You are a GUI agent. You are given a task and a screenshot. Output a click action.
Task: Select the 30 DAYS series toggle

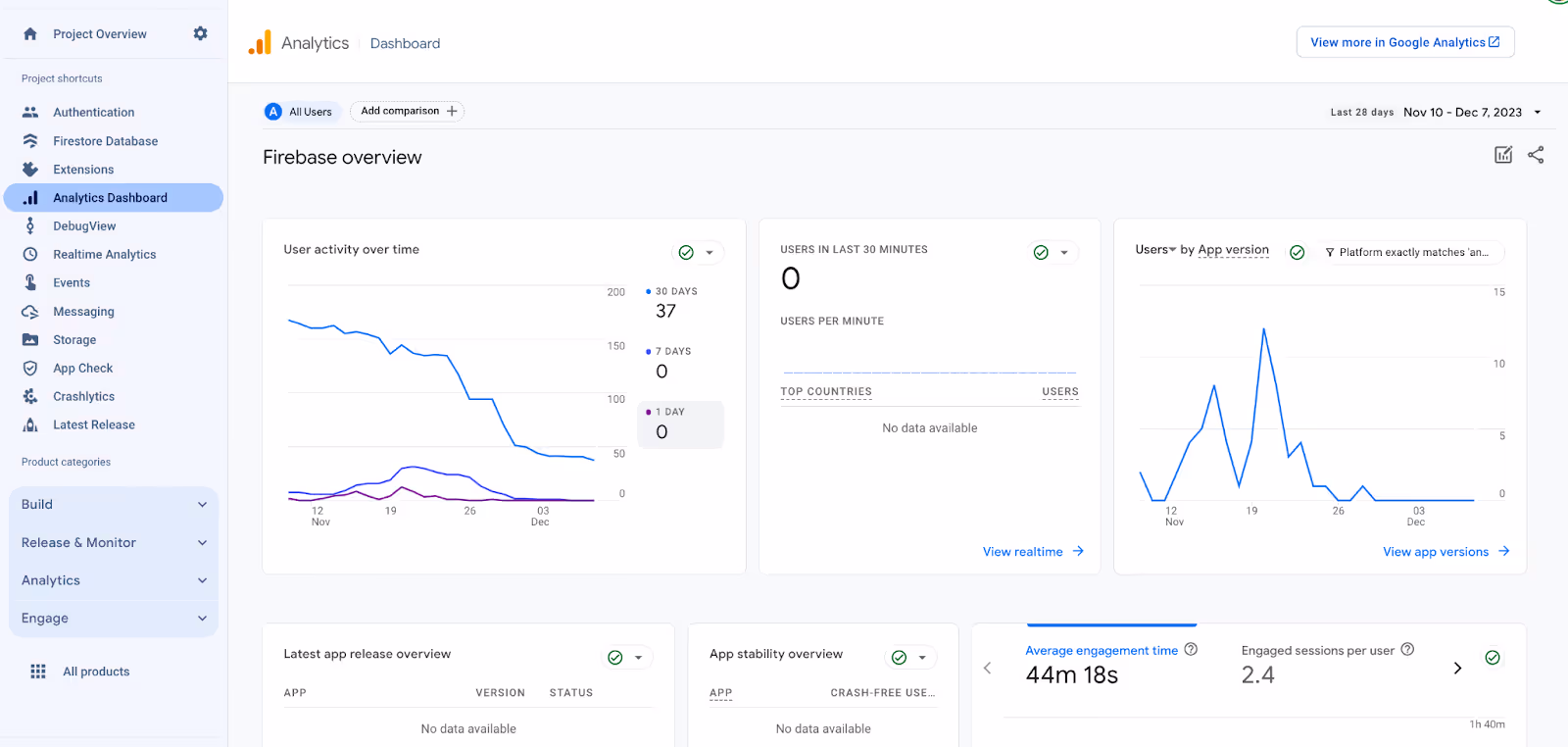coord(680,304)
